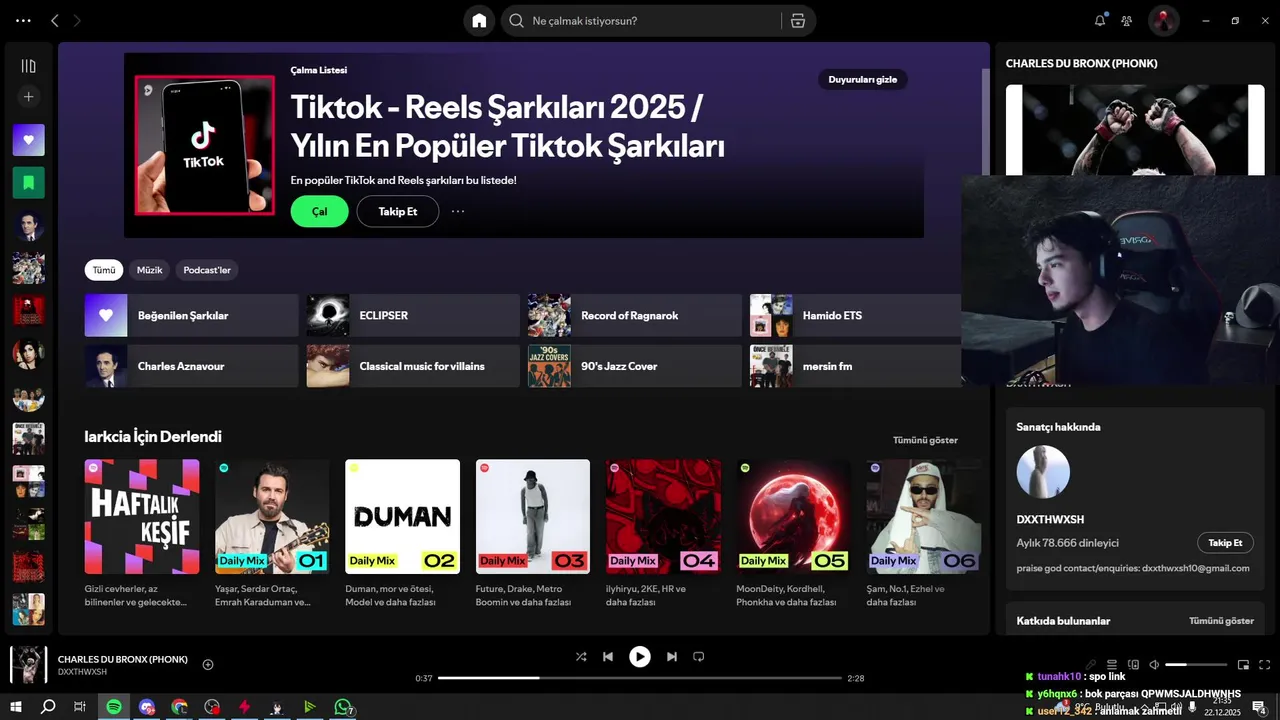Open the TikTok playlist cover image

(x=205, y=145)
